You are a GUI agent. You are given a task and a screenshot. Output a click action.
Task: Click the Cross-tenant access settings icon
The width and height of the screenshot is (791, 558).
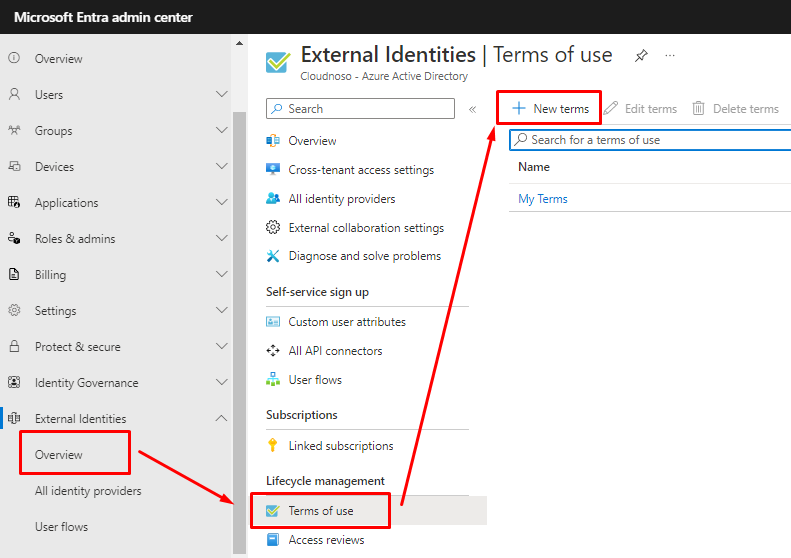pos(273,170)
